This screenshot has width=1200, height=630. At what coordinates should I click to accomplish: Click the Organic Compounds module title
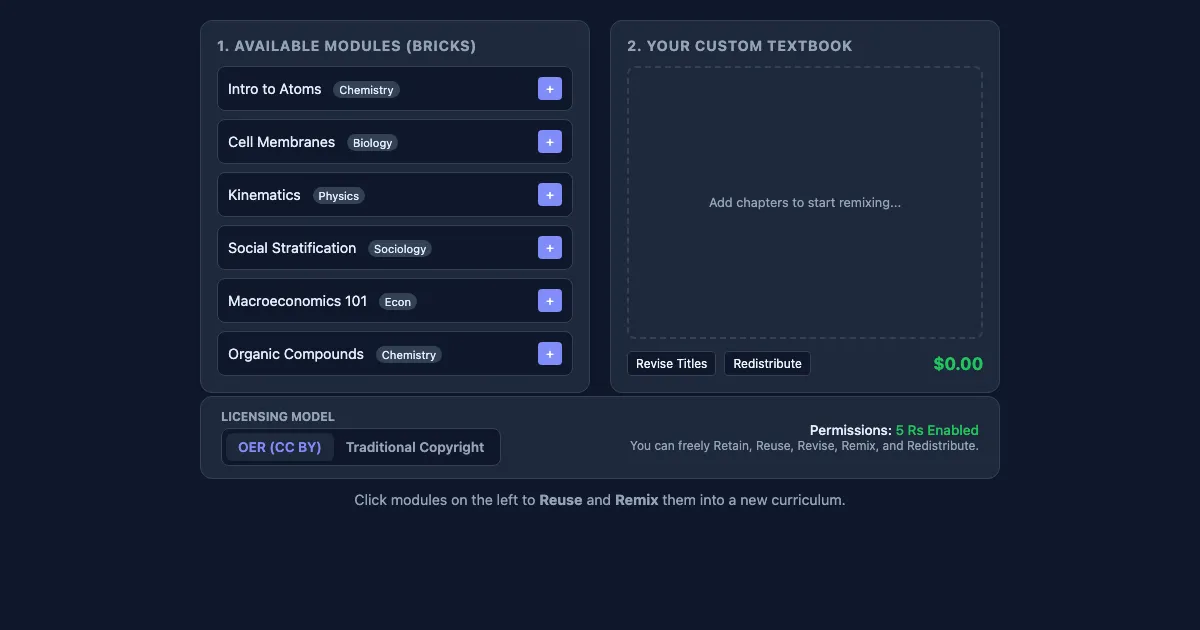296,354
